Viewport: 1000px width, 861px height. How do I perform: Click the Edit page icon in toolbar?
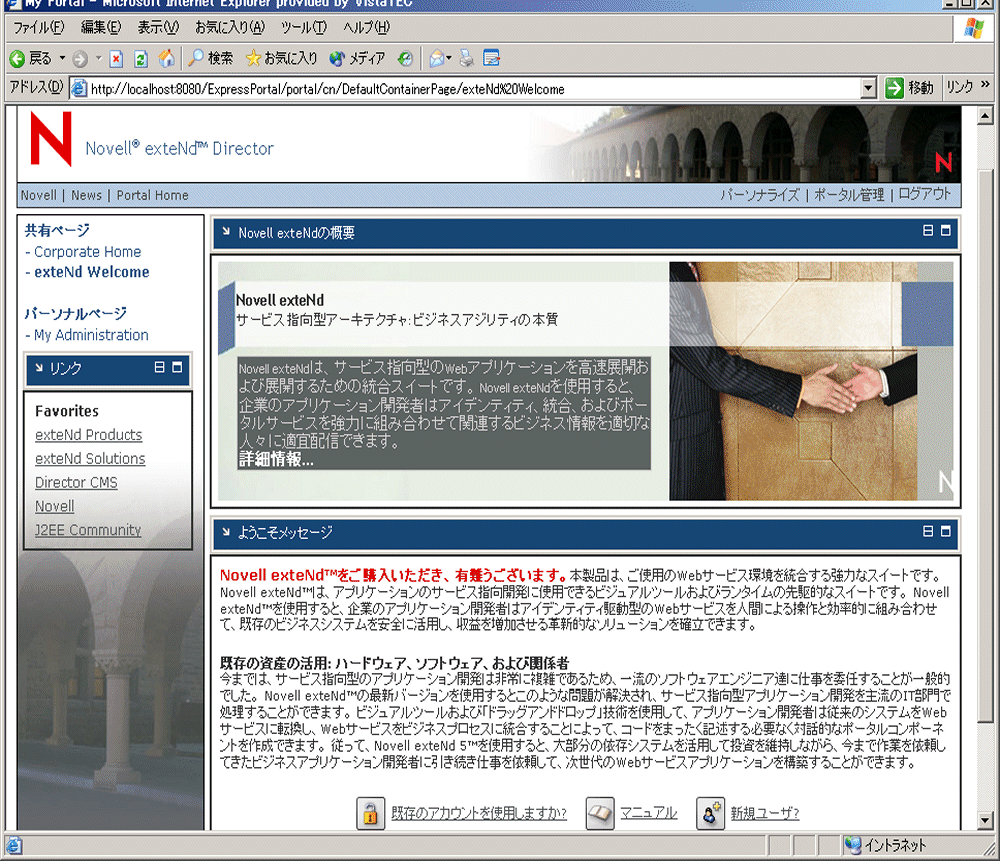(491, 59)
